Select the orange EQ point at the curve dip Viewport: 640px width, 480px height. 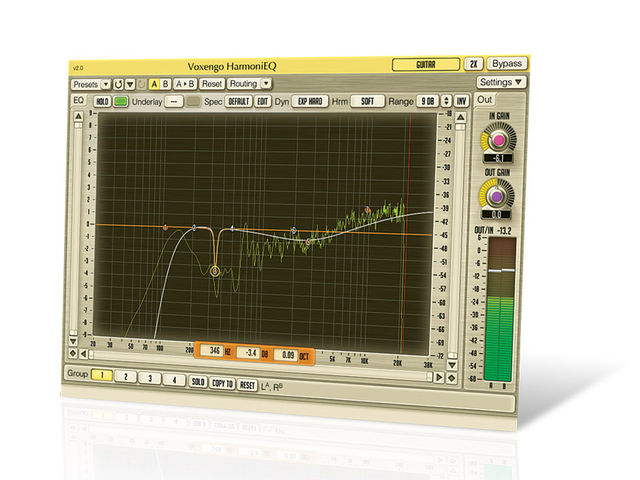(308, 242)
